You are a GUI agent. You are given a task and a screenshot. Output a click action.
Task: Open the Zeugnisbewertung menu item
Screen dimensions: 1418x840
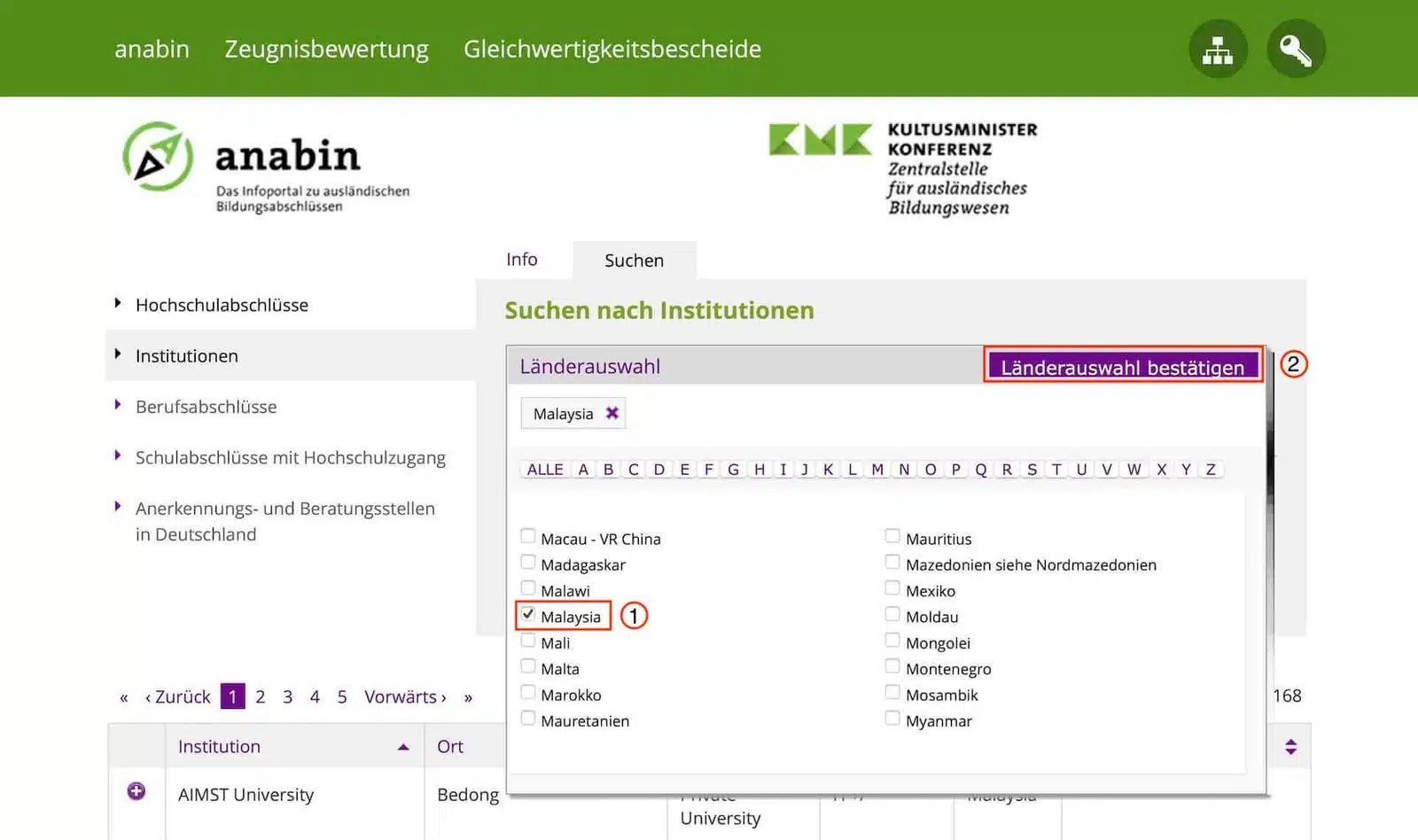tap(326, 49)
